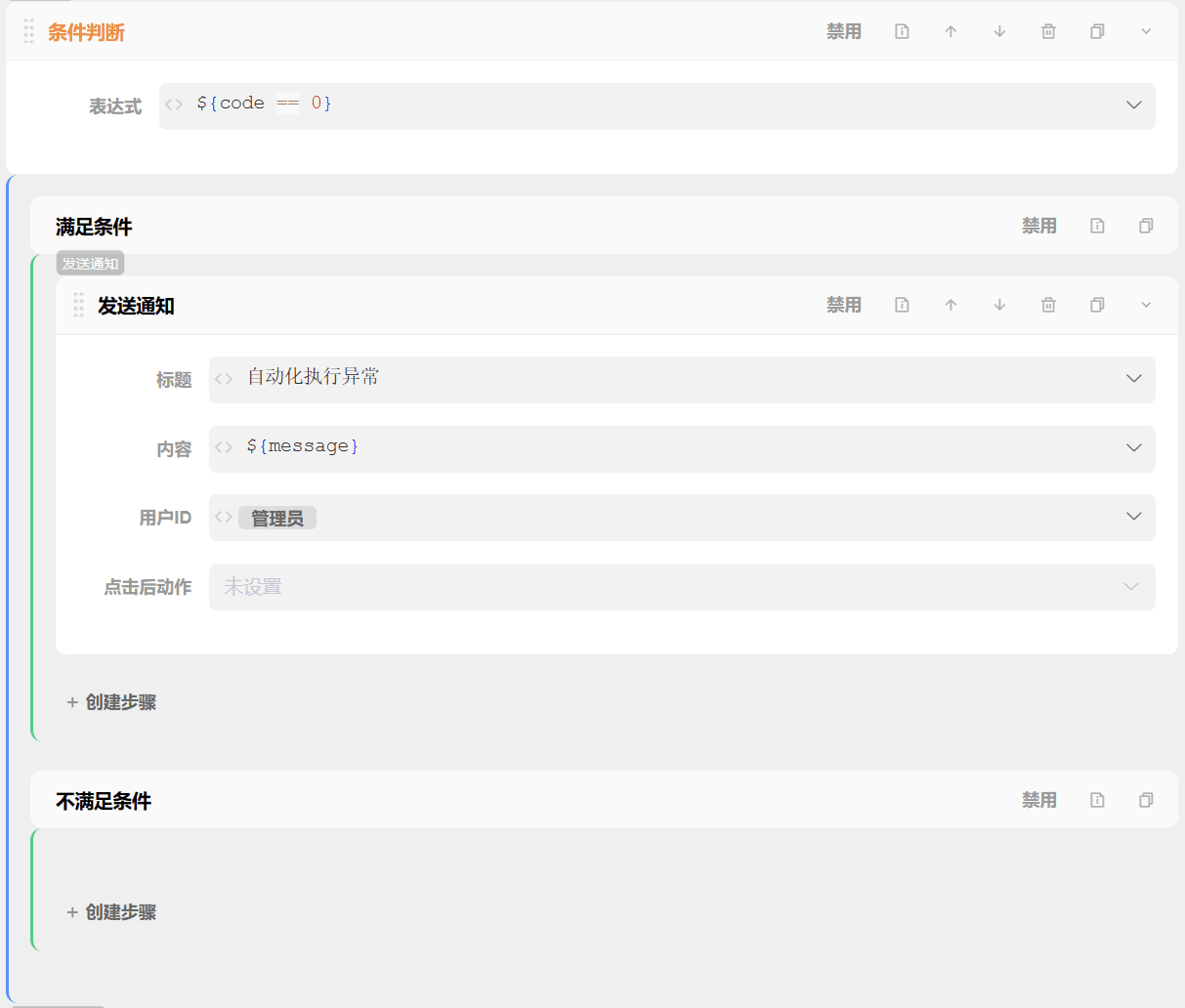Viewport: 1185px width, 1008px height.
Task: Delete the 发送通知 step via trash icon
Action: click(1048, 305)
